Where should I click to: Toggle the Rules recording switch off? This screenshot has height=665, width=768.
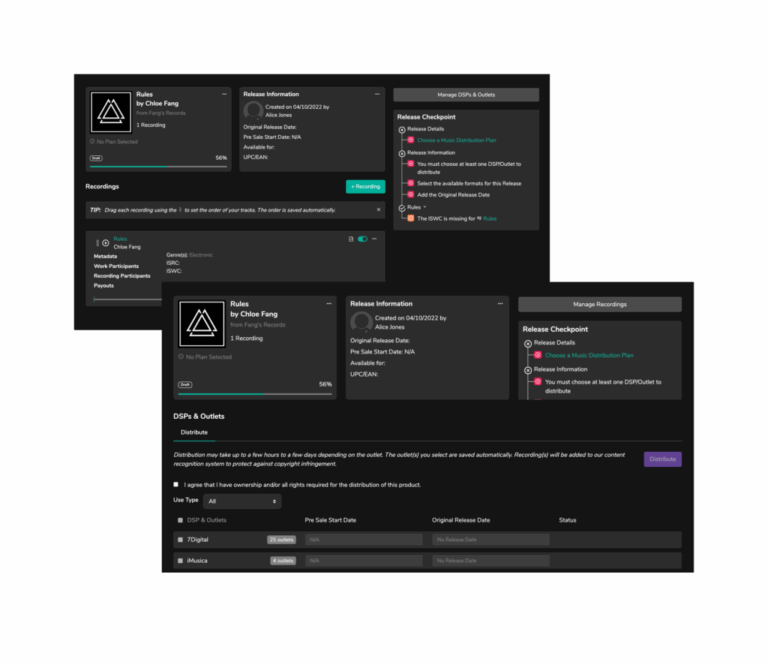tap(362, 239)
